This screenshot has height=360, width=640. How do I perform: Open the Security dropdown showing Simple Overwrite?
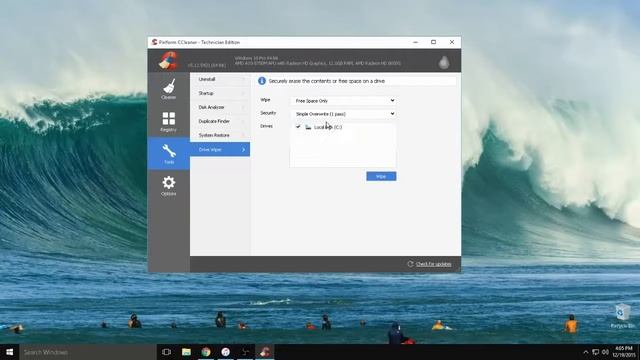[x=343, y=114]
